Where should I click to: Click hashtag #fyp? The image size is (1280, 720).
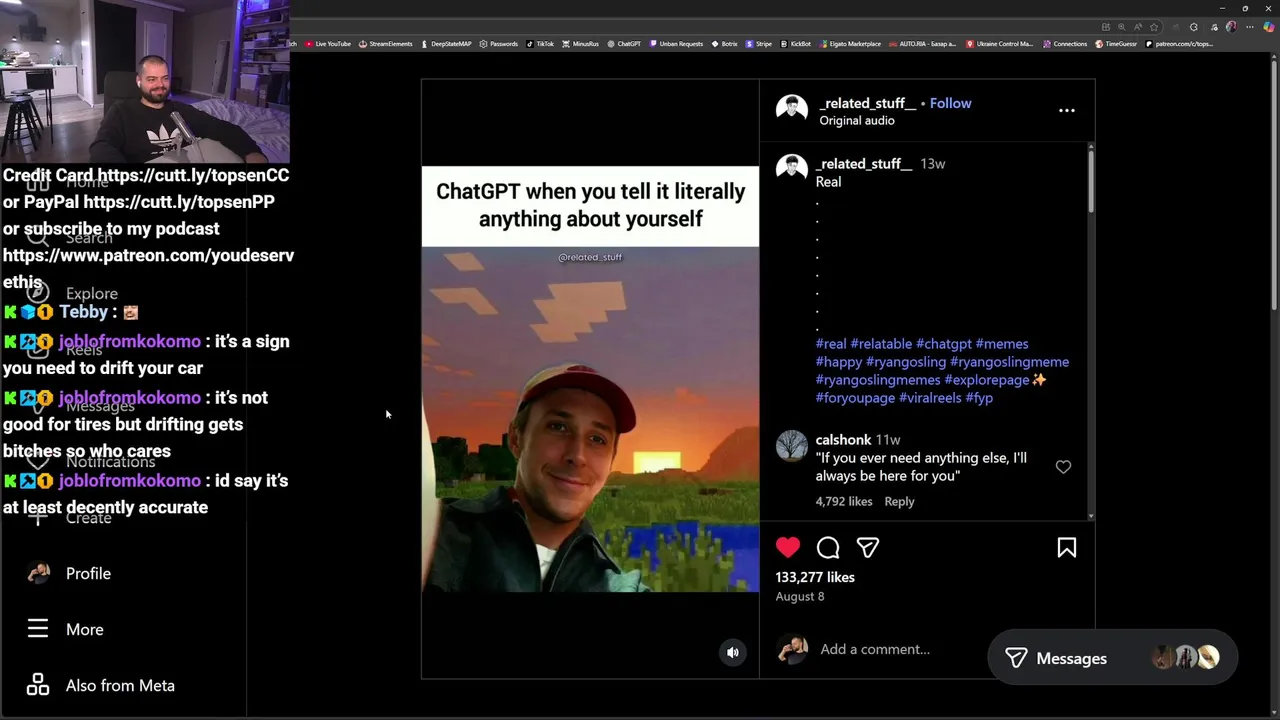979,397
